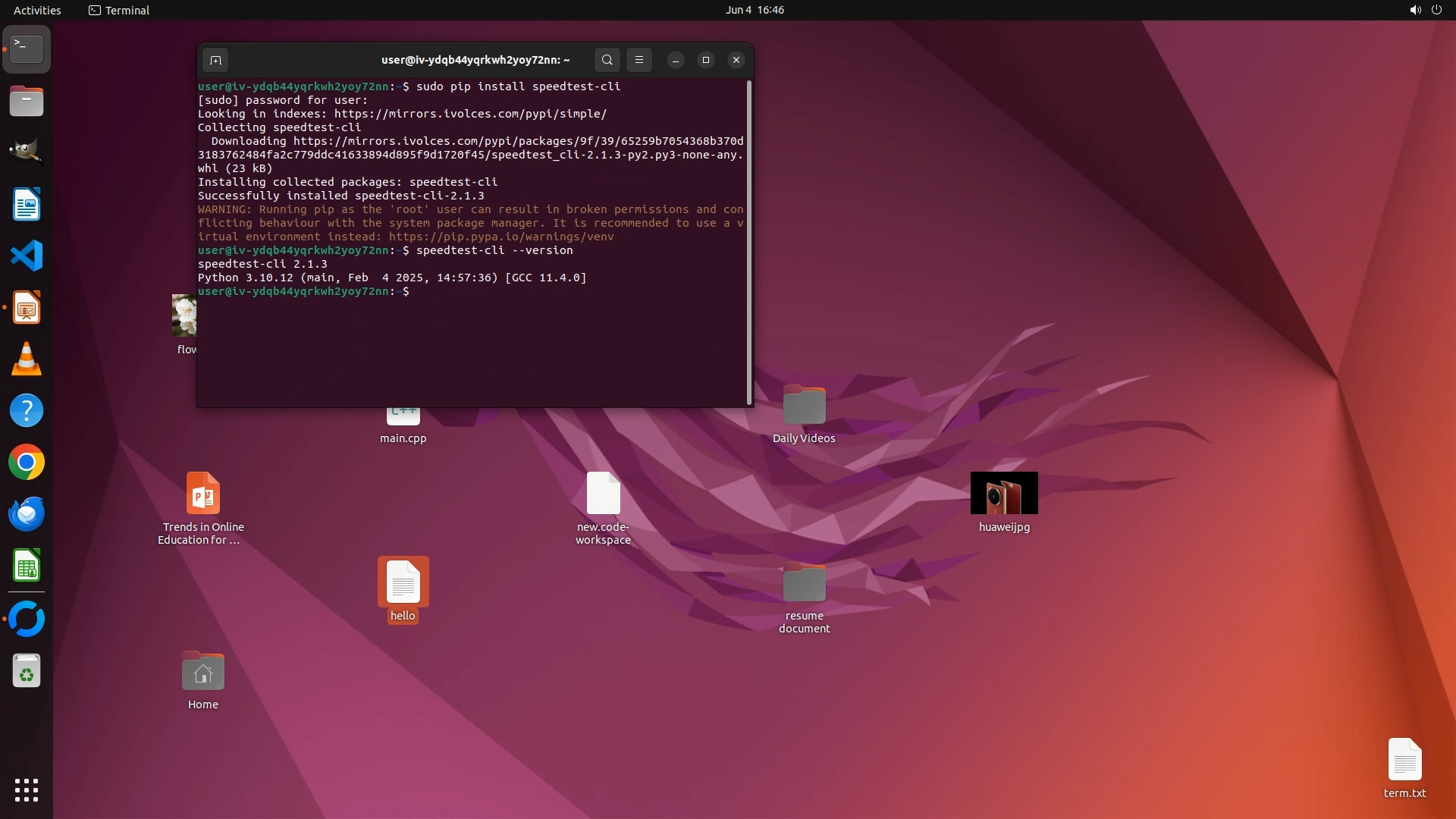Open the clock and calendar panel
This screenshot has width=1456, height=819.
click(x=754, y=10)
